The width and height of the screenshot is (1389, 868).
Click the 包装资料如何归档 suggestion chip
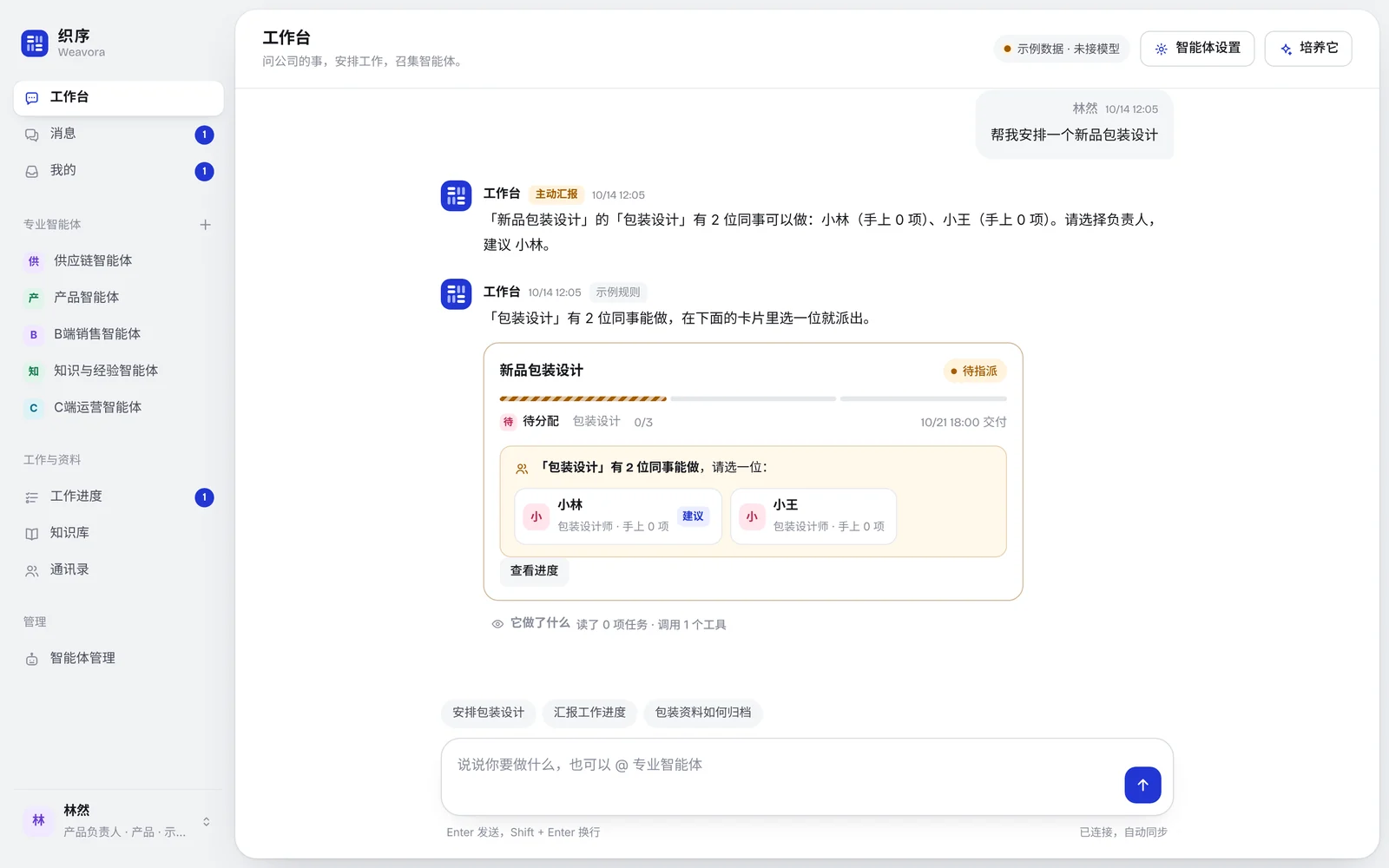pos(703,713)
